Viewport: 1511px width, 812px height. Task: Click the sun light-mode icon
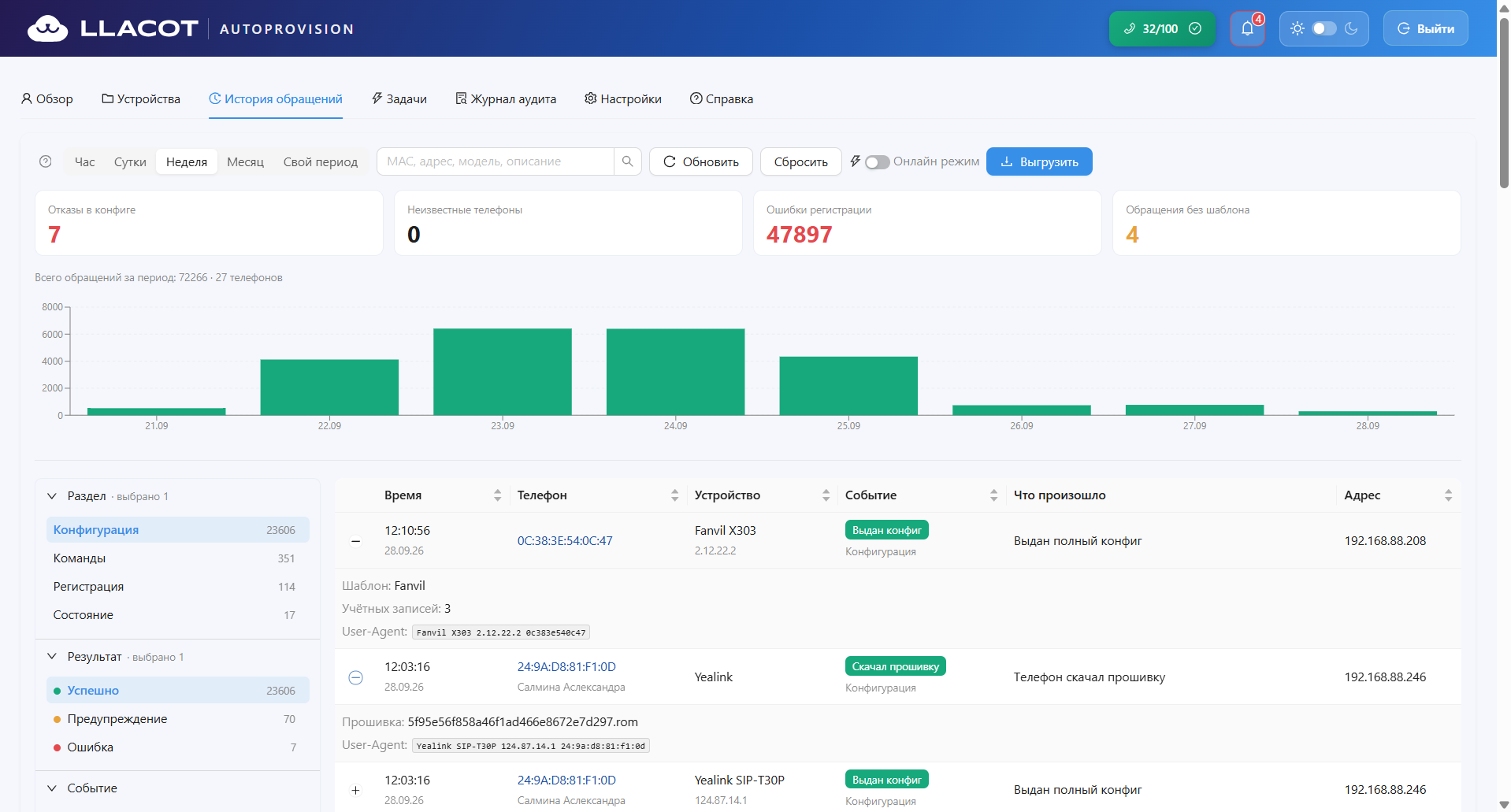[1297, 28]
